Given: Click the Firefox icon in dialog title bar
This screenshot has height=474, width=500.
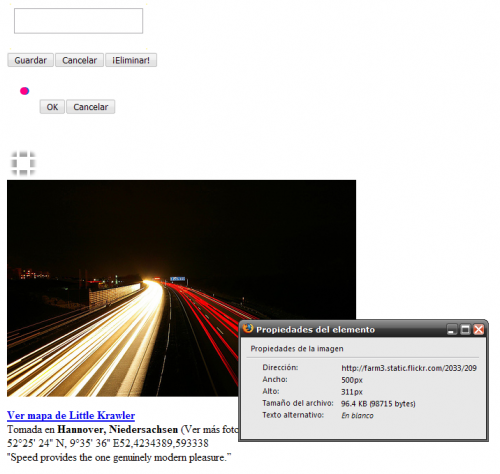Looking at the screenshot, I should click(x=248, y=329).
